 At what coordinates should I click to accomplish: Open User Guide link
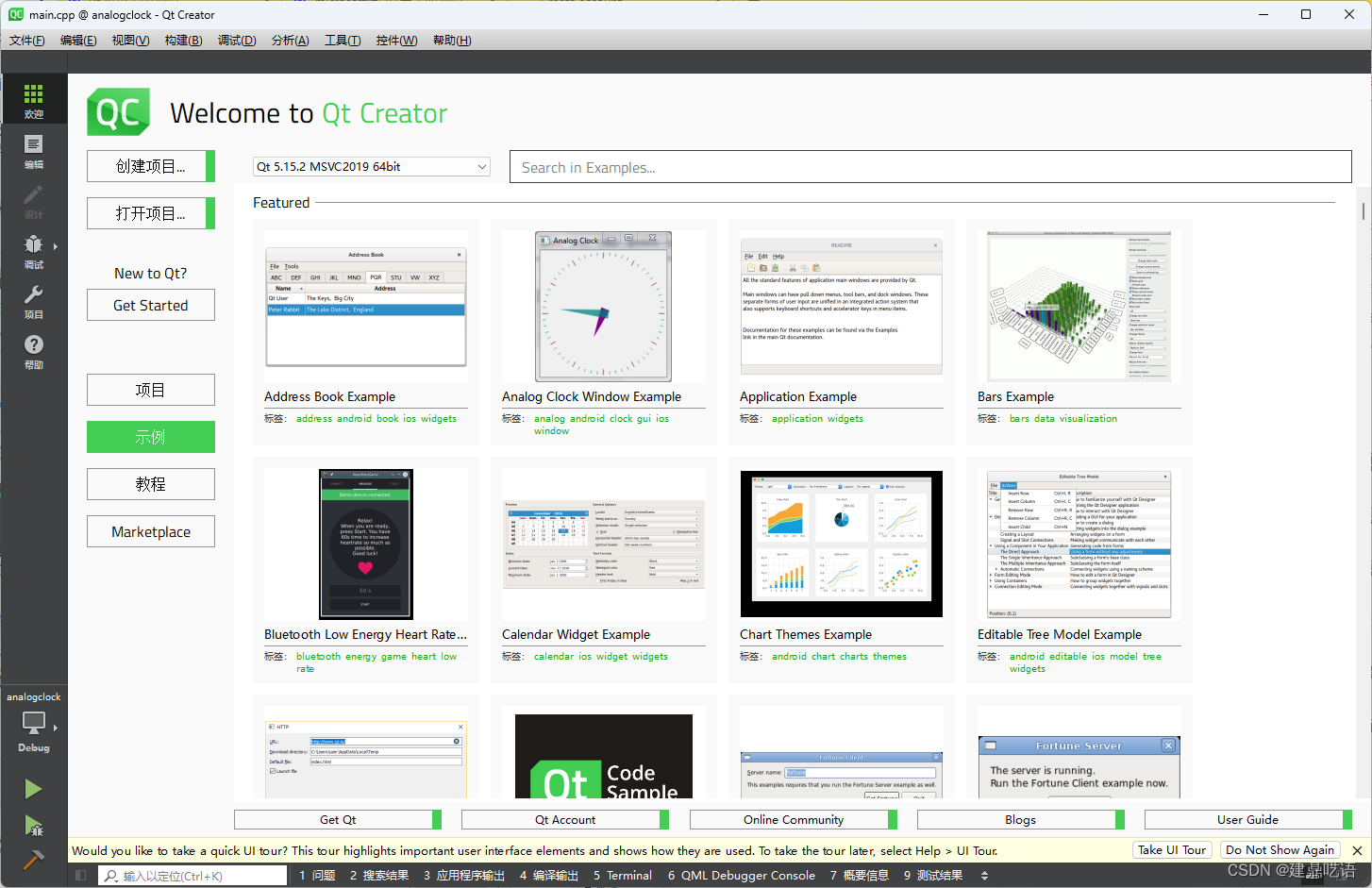click(1248, 819)
